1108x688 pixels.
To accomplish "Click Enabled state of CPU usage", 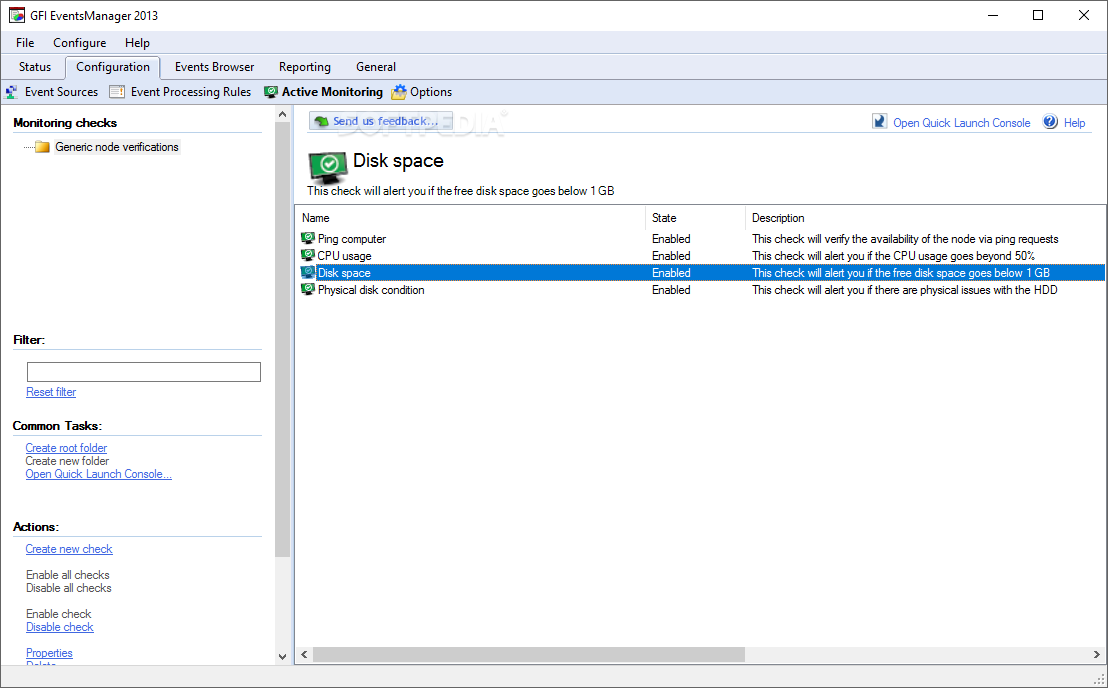I will (x=671, y=256).
